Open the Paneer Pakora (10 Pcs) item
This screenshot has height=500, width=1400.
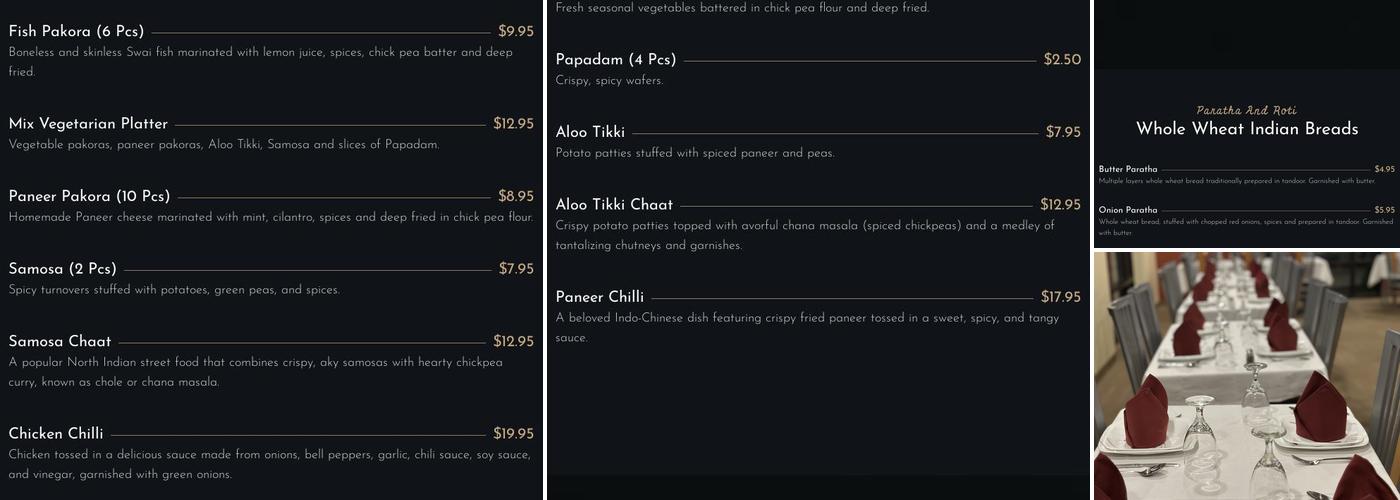(x=89, y=196)
